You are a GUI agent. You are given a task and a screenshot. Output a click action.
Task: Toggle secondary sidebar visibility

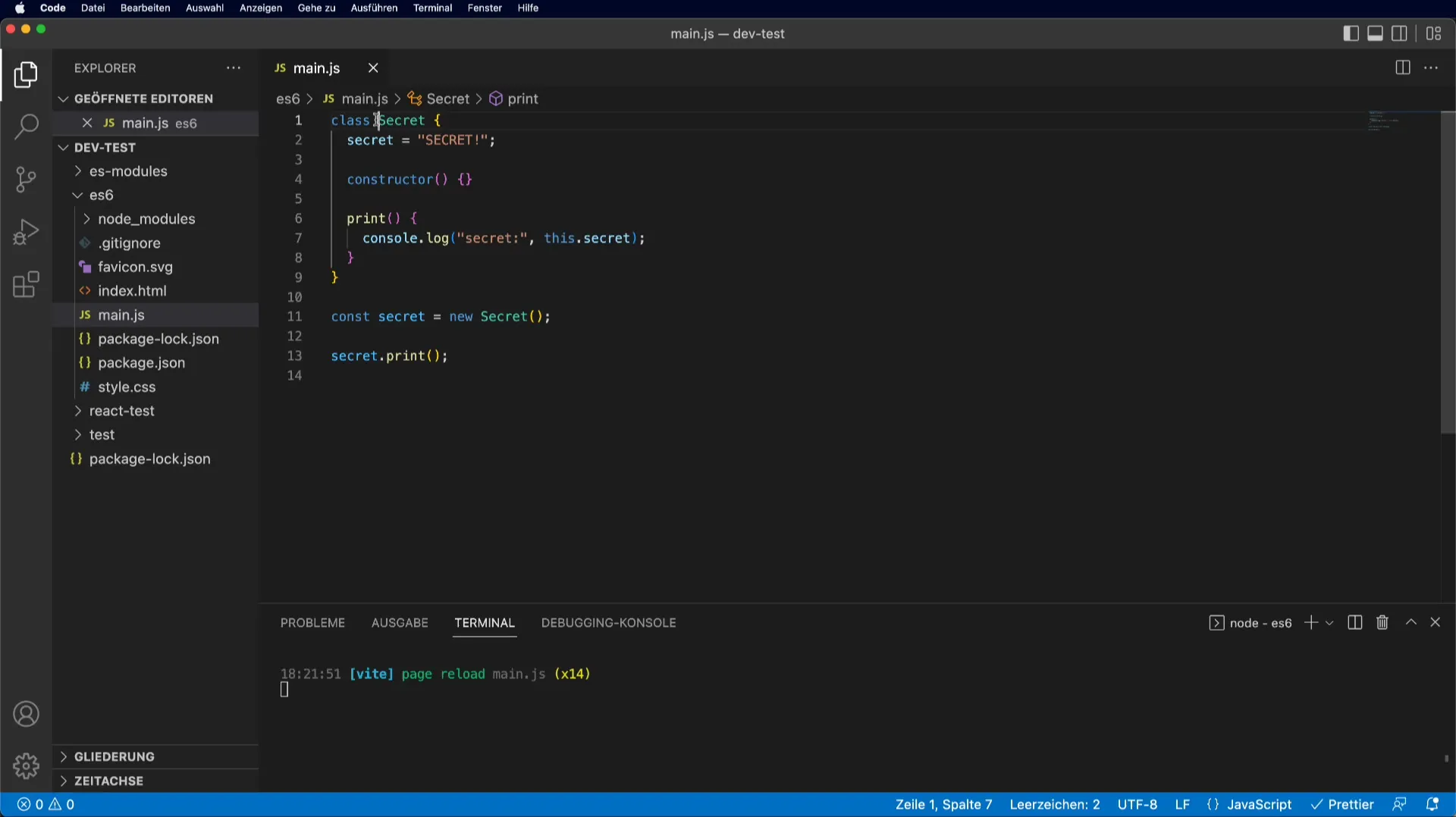tap(1399, 33)
